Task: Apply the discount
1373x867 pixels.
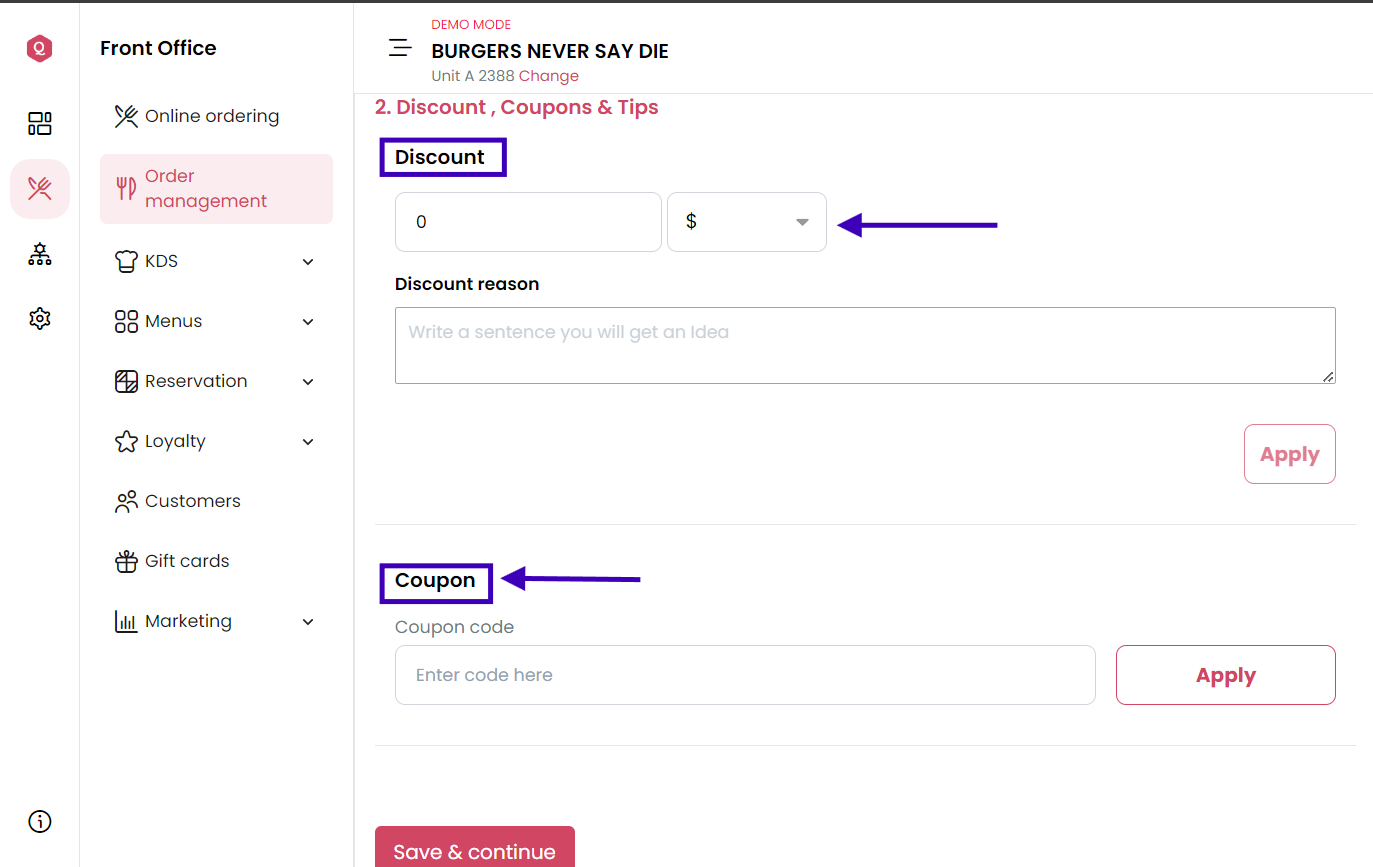Action: [x=1289, y=454]
